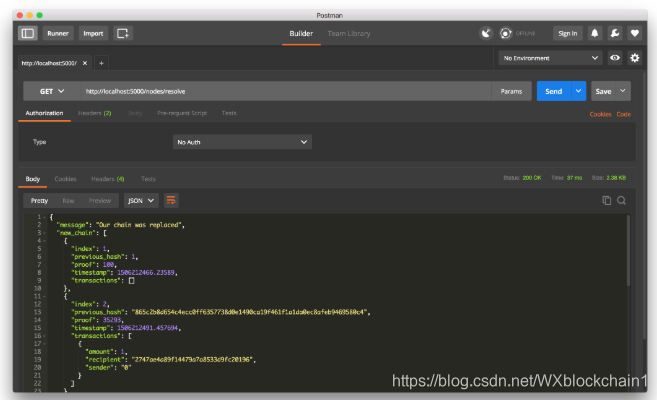Open manage environments gear icon
This screenshot has height=400, width=657.
click(635, 58)
